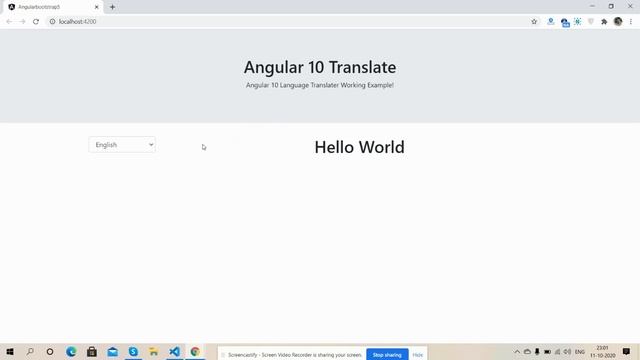
Task: Click the Angular 10 Translate title
Action: click(320, 67)
